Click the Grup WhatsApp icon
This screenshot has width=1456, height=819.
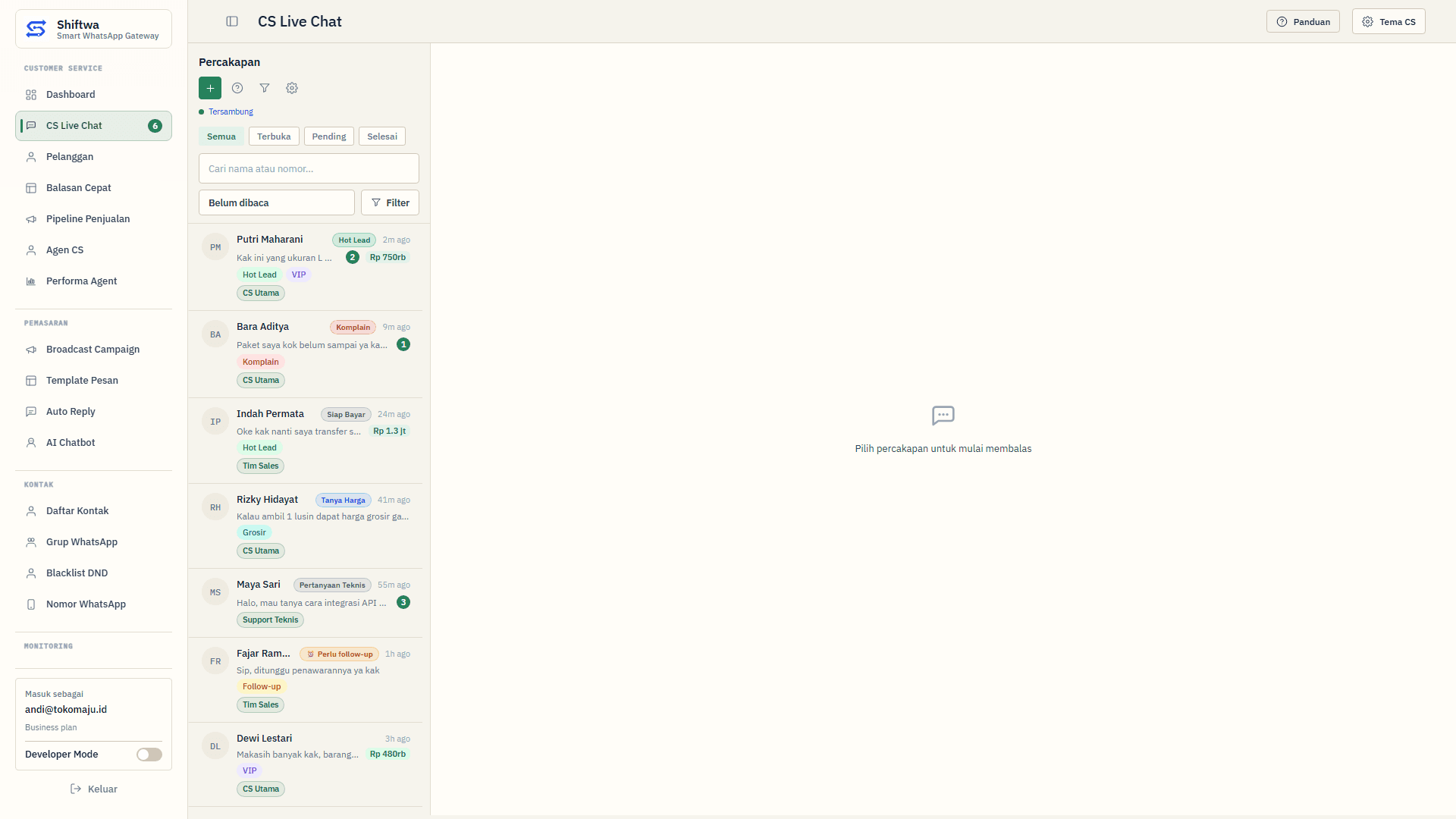point(31,542)
